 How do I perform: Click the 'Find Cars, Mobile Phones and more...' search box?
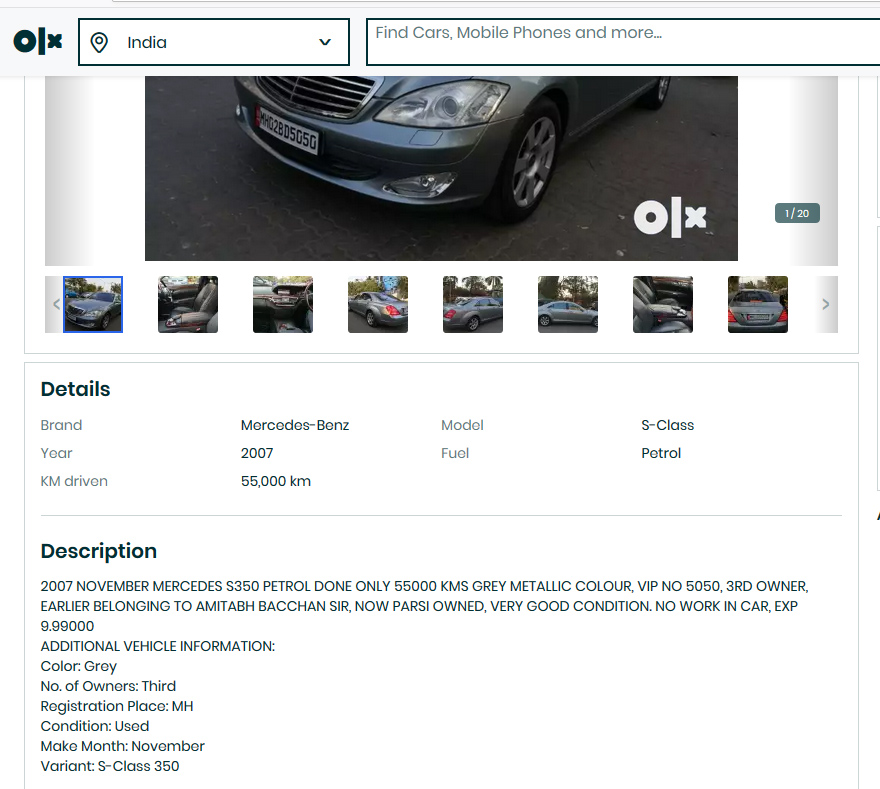pos(623,42)
